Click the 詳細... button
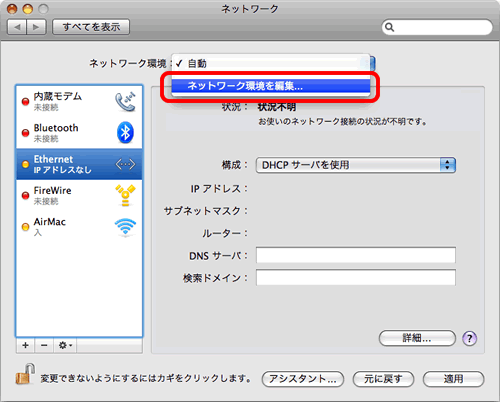This screenshot has width=500, height=402. 417,338
